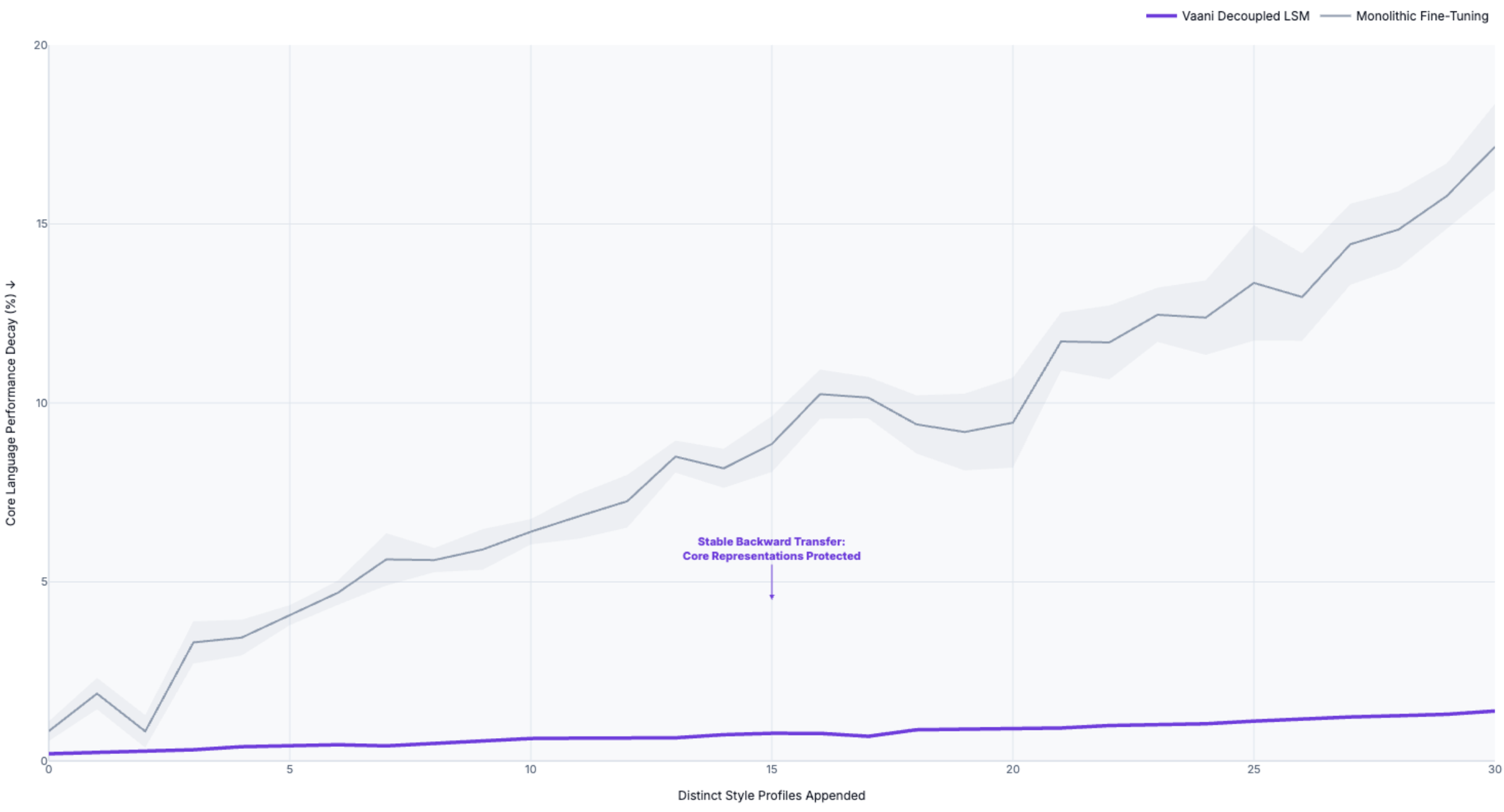Click y-axis tick label 5
Image resolution: width=1504 pixels, height=812 pixels.
click(44, 582)
